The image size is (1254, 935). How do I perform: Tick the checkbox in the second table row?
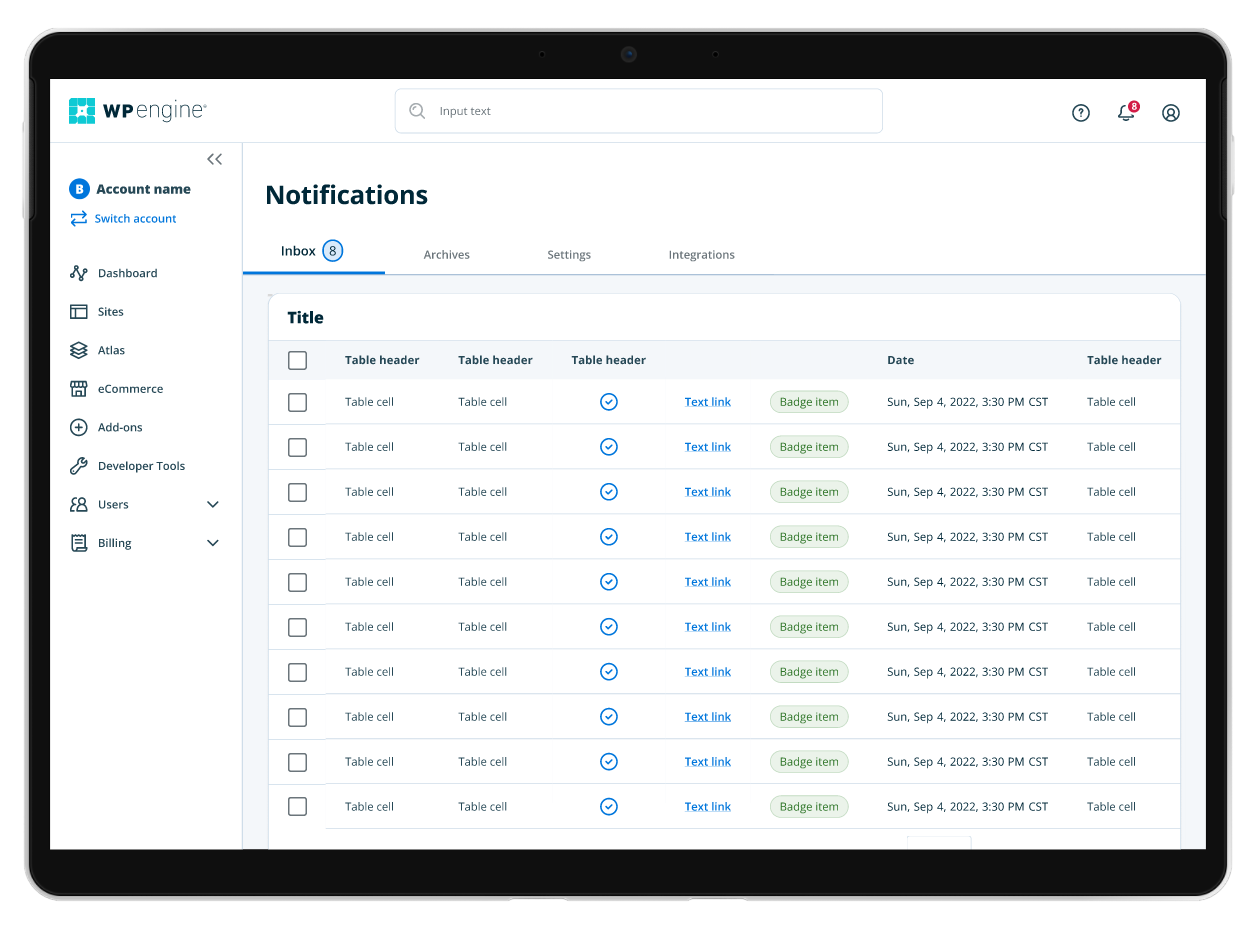pos(297,448)
